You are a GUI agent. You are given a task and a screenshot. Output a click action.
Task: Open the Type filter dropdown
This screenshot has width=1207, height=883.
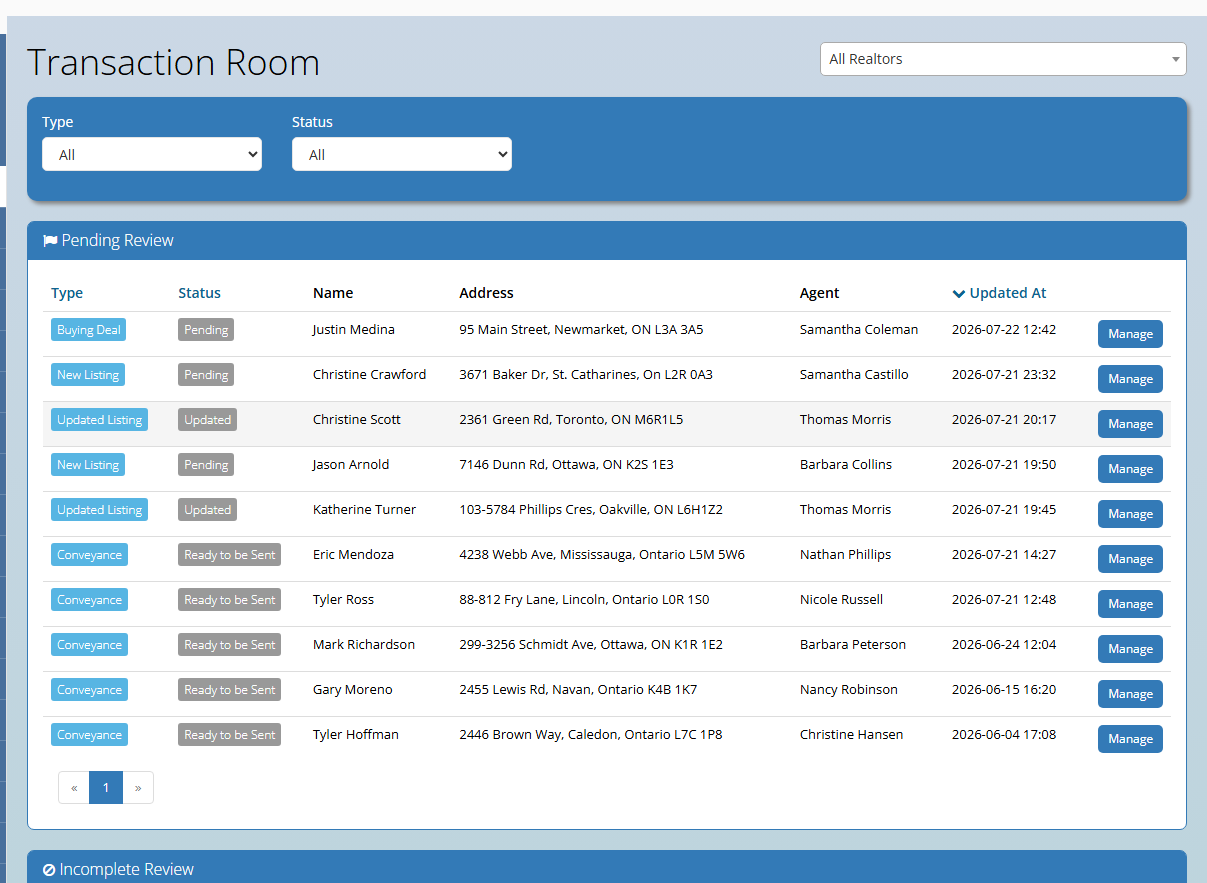(152, 154)
